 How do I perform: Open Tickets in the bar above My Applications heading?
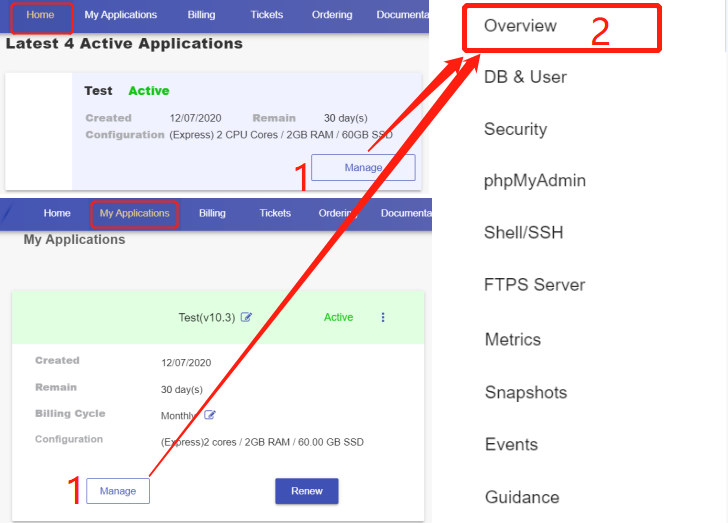[275, 213]
